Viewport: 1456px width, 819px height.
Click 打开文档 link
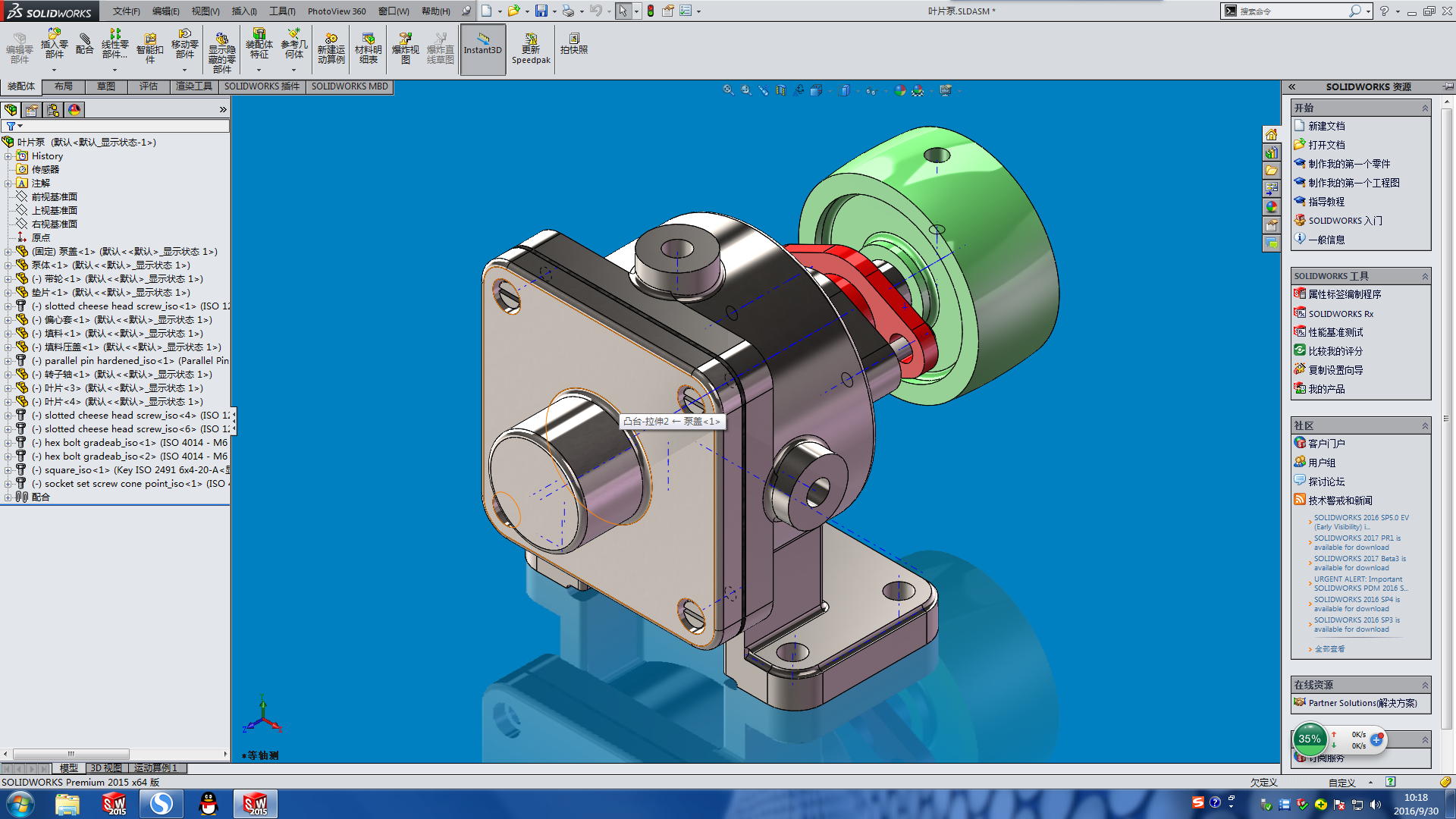[x=1326, y=145]
